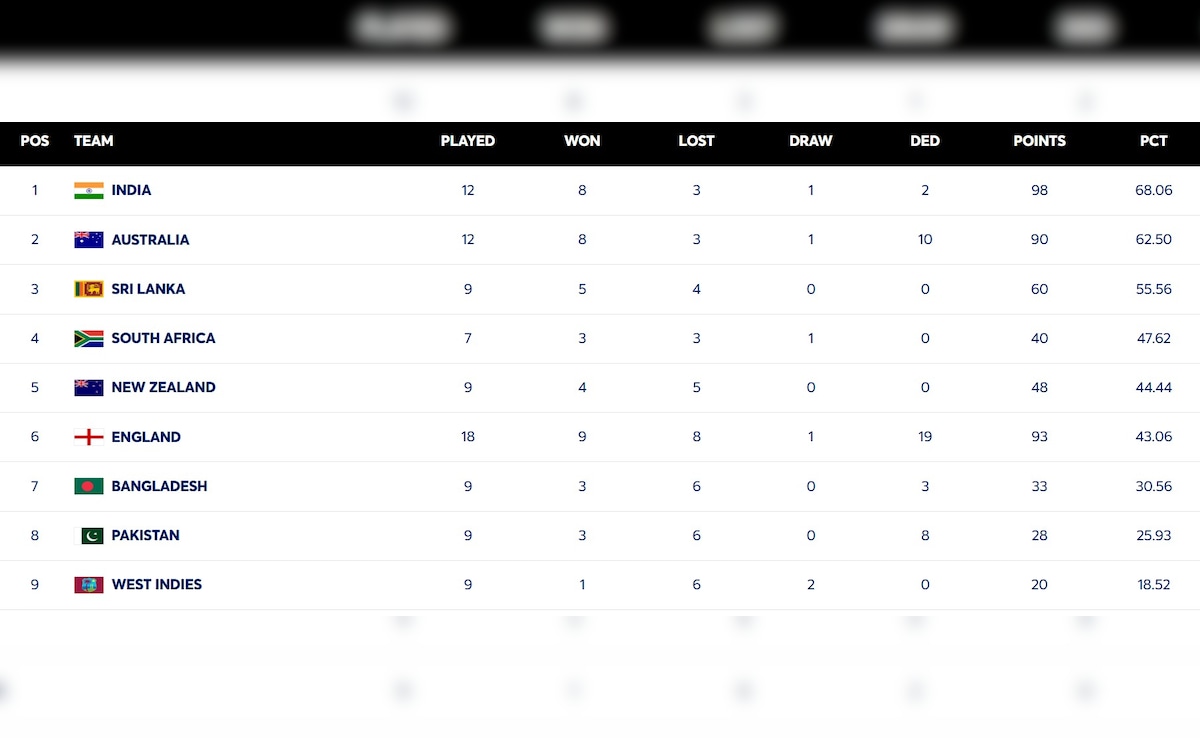Click the West Indies flag icon
Image resolution: width=1200 pixels, height=738 pixels.
pos(88,584)
